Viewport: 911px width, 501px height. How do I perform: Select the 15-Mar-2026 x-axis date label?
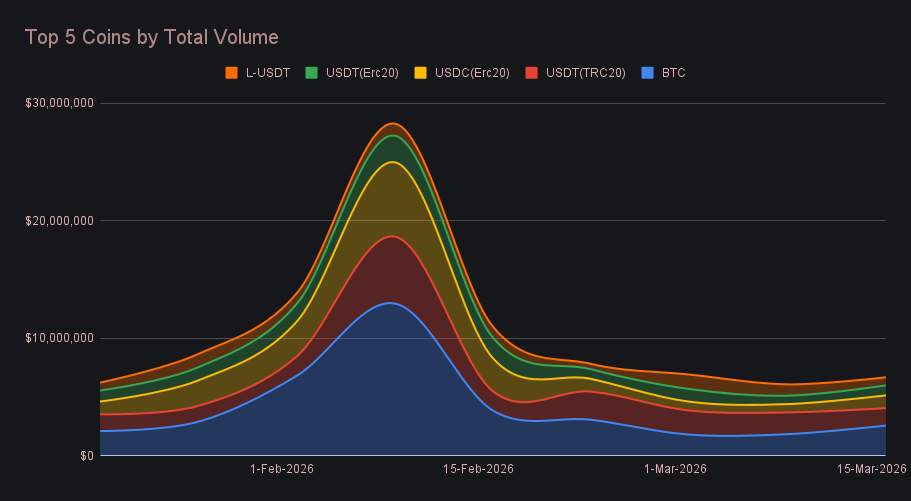[x=871, y=469]
